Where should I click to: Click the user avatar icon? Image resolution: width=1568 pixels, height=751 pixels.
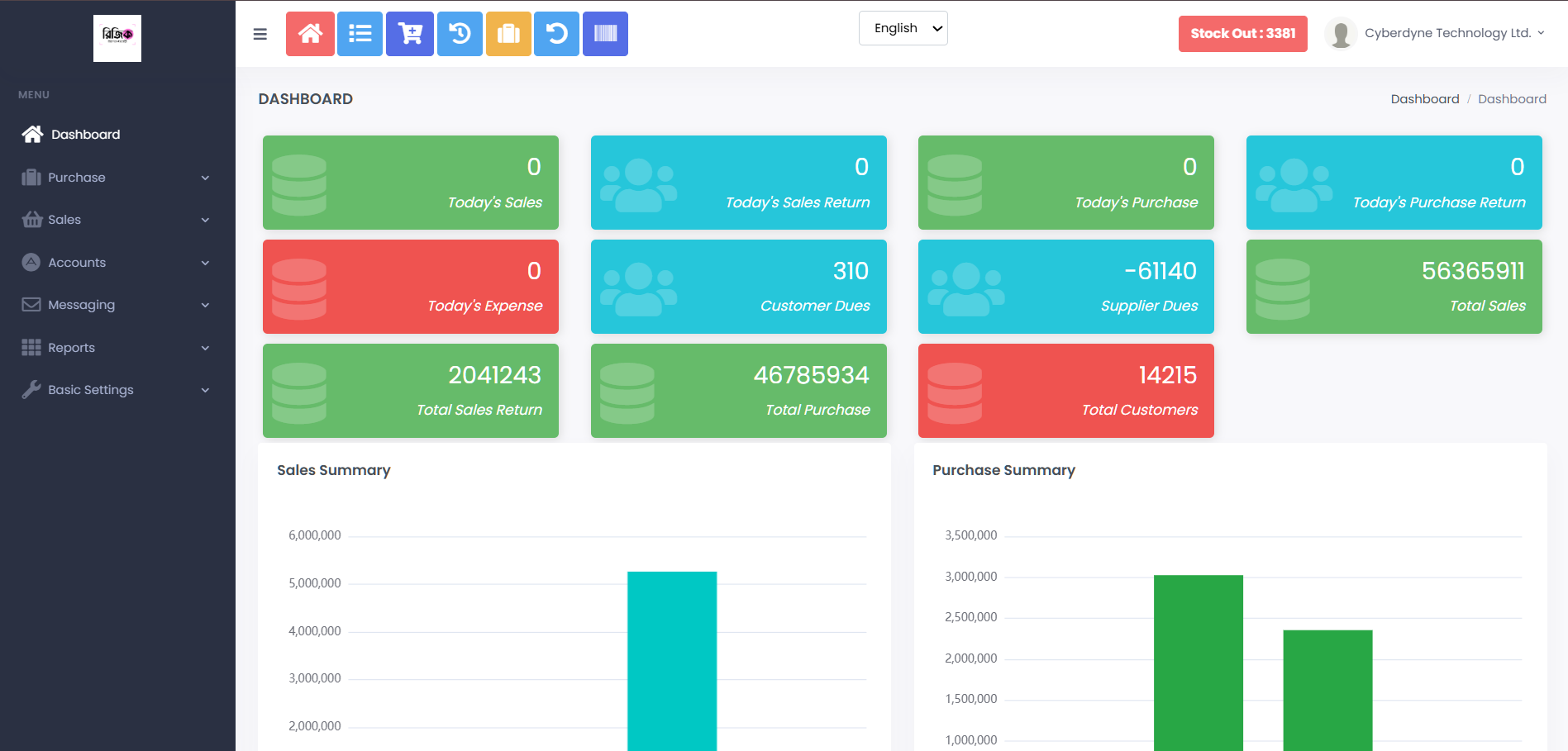pos(1341,34)
